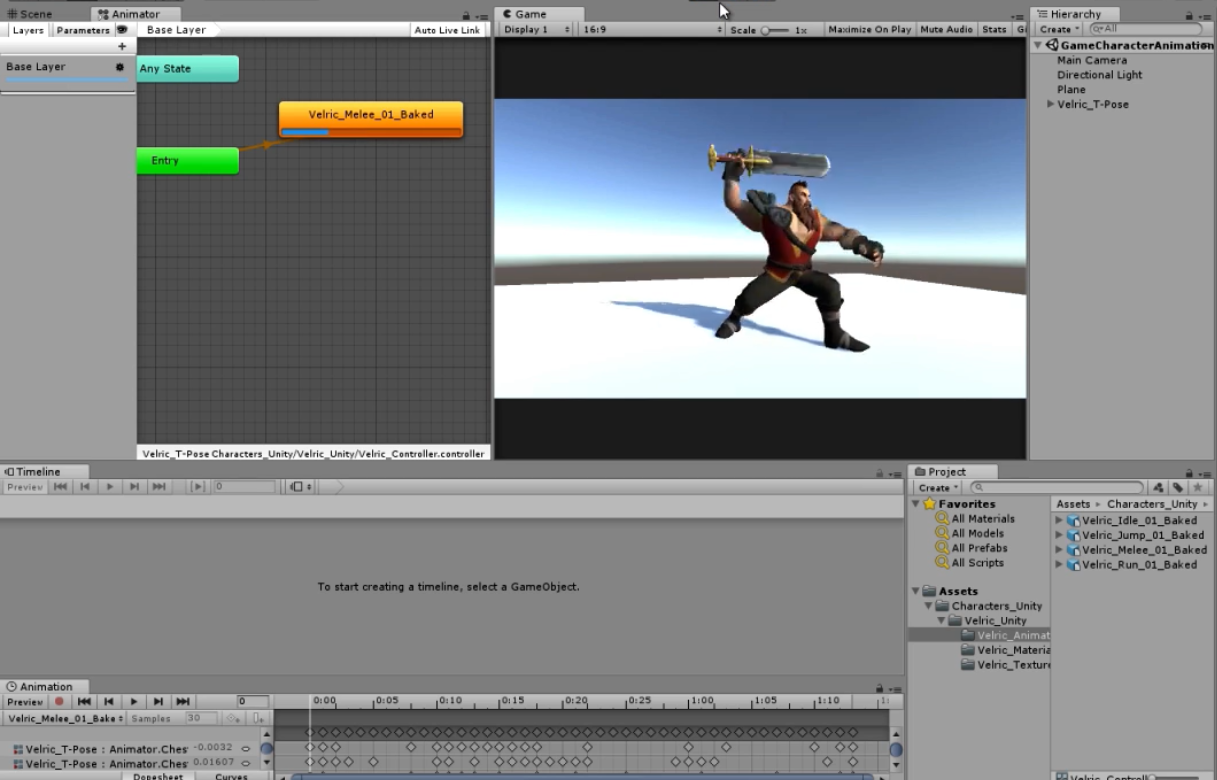Step to previous keyframe in Animation window
Viewport: 1217px width, 780px height.
[109, 702]
